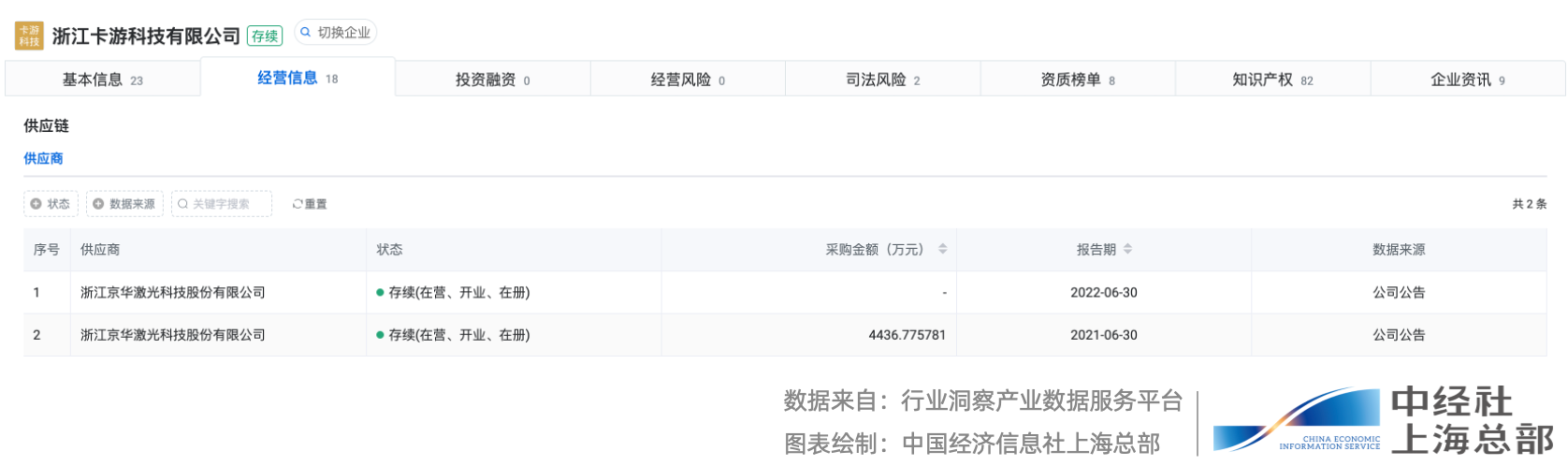Sort by 报告期 using its sort arrows
Screen dimensions: 1568x466
[1127, 249]
